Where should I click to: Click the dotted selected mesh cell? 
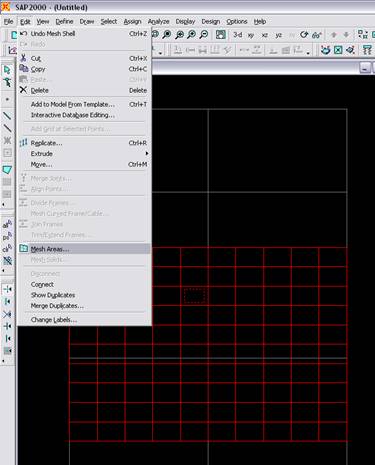pyautogui.click(x=194, y=296)
